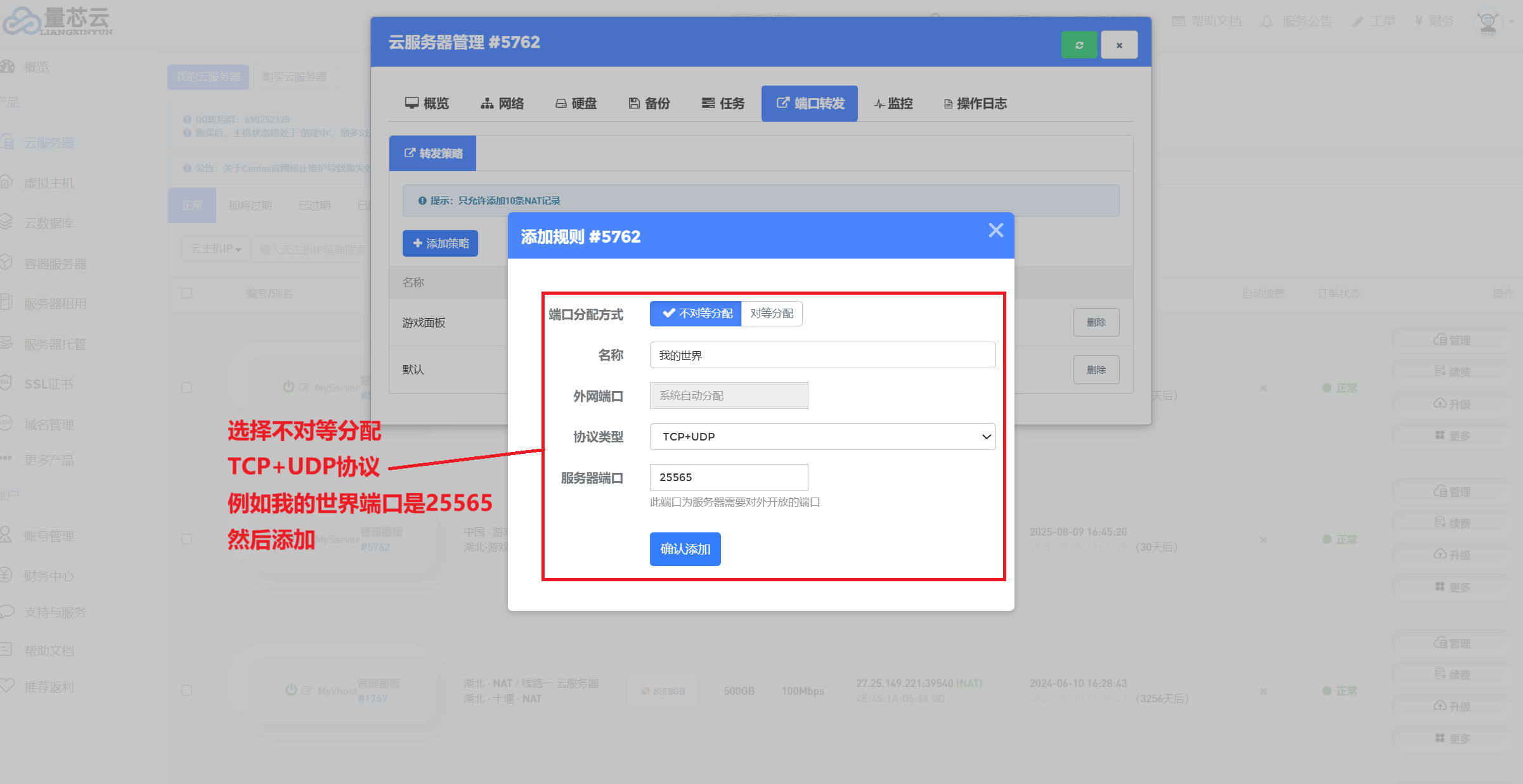Close the 添加规则 dialog with X icon
Image resolution: width=1523 pixels, height=784 pixels.
995,231
